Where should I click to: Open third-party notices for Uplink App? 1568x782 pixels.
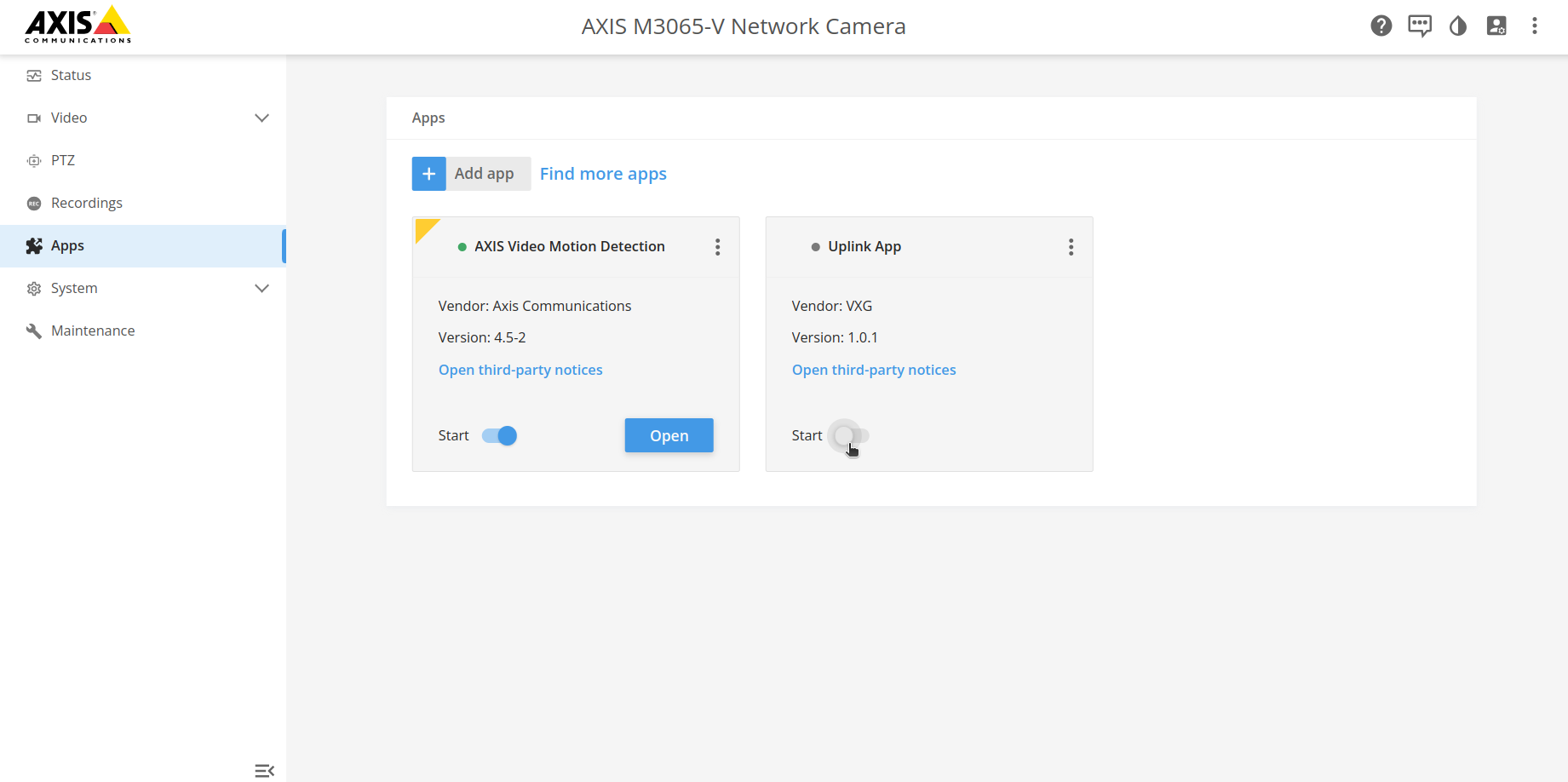(x=873, y=371)
